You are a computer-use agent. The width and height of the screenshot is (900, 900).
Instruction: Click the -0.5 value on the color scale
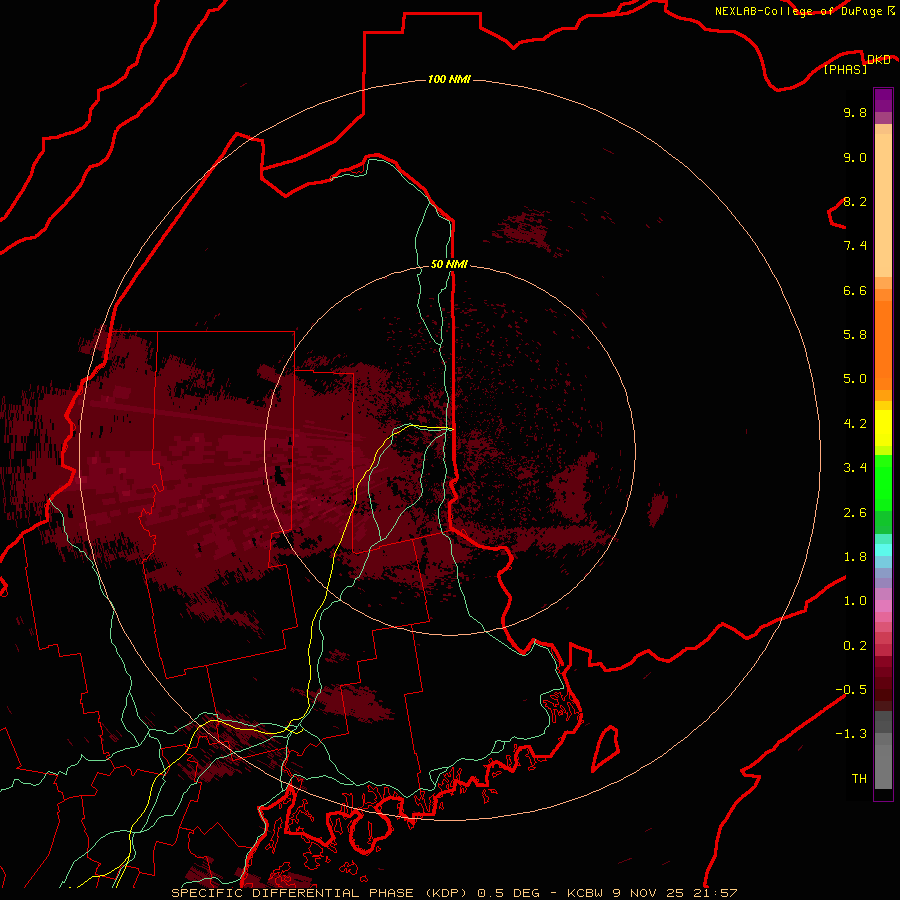coord(851,690)
